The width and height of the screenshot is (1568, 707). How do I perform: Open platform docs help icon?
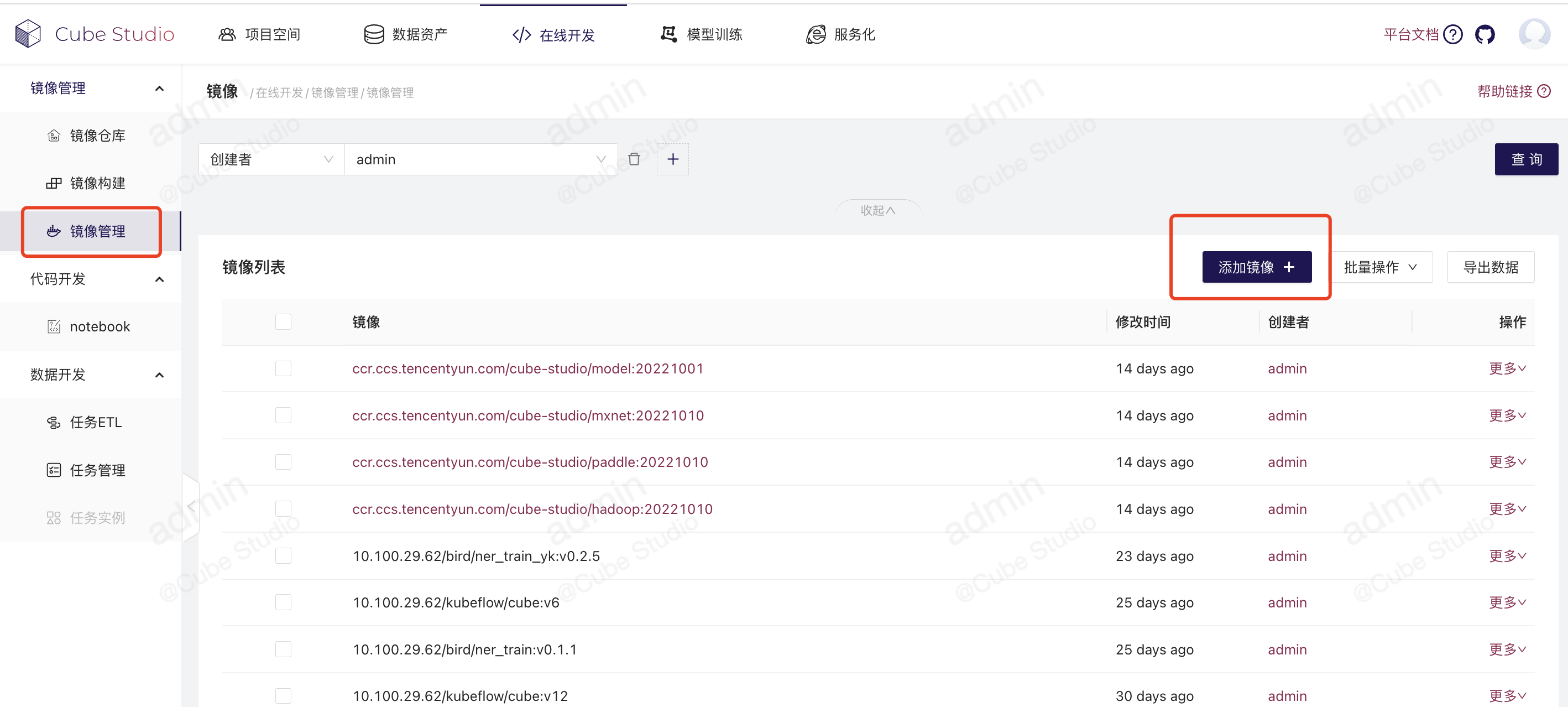1453,34
